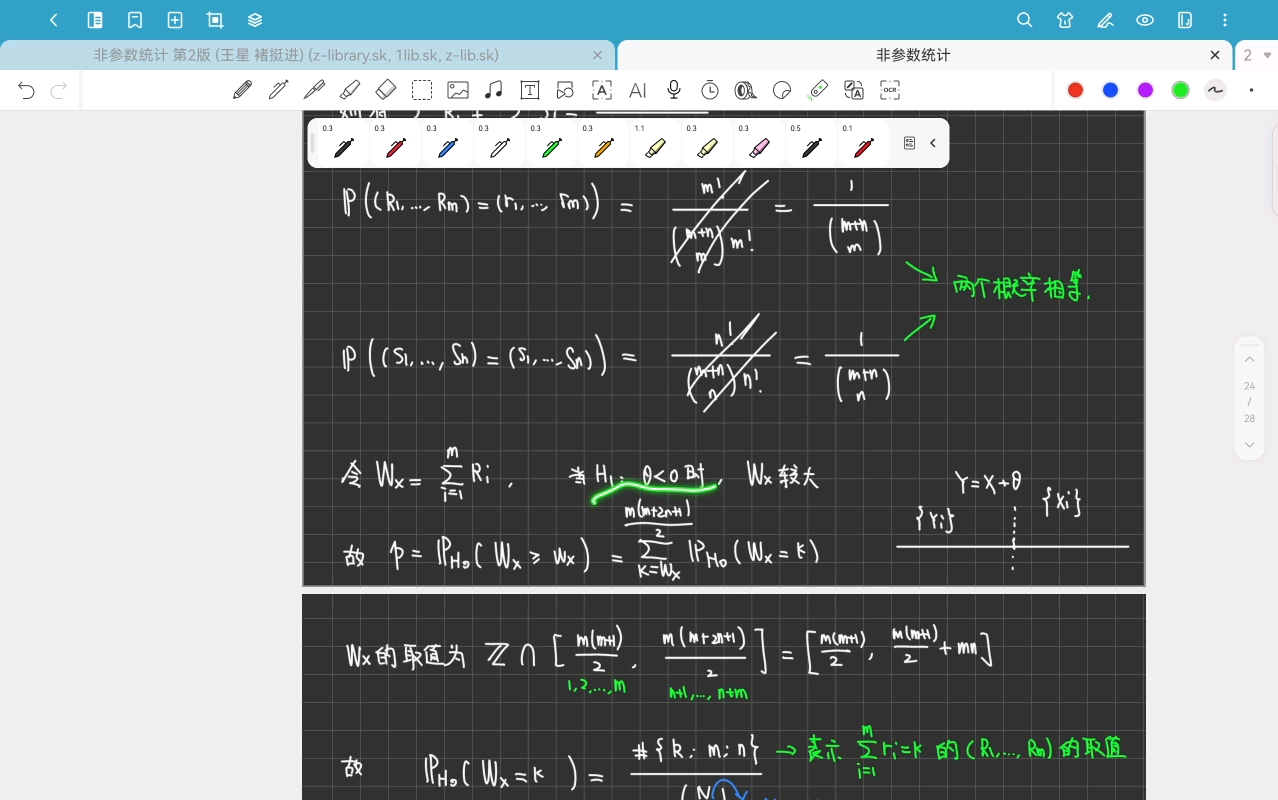
Task: Pick the blue color swatch
Action: (x=1111, y=90)
